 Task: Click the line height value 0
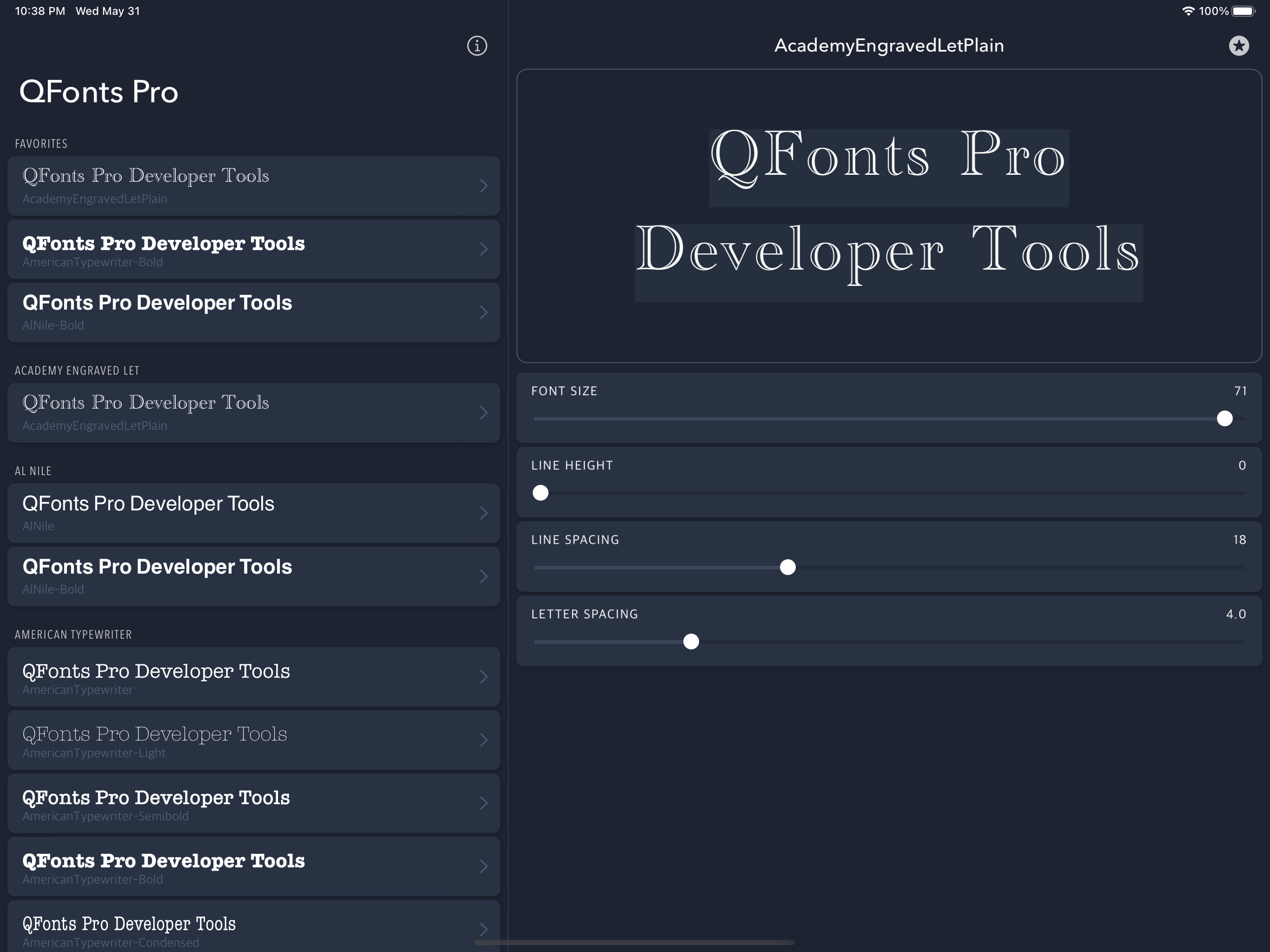point(1243,466)
